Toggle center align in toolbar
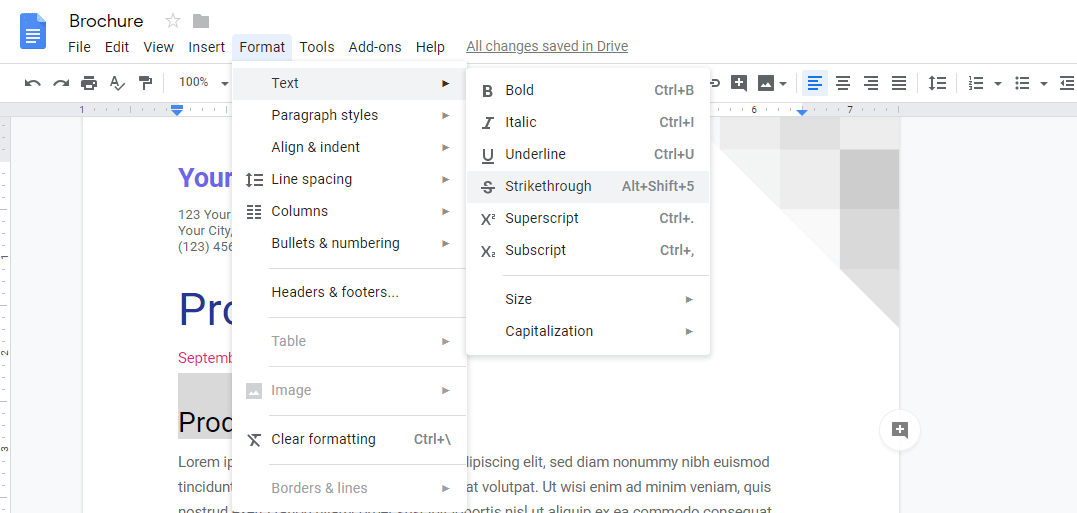Screen dimensions: 1077x513 pos(843,83)
